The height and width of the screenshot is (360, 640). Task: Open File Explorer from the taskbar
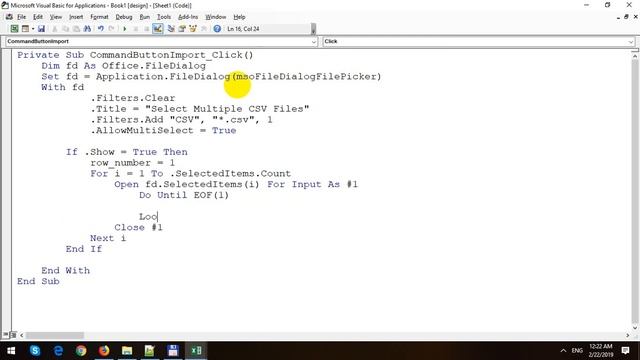click(x=127, y=351)
